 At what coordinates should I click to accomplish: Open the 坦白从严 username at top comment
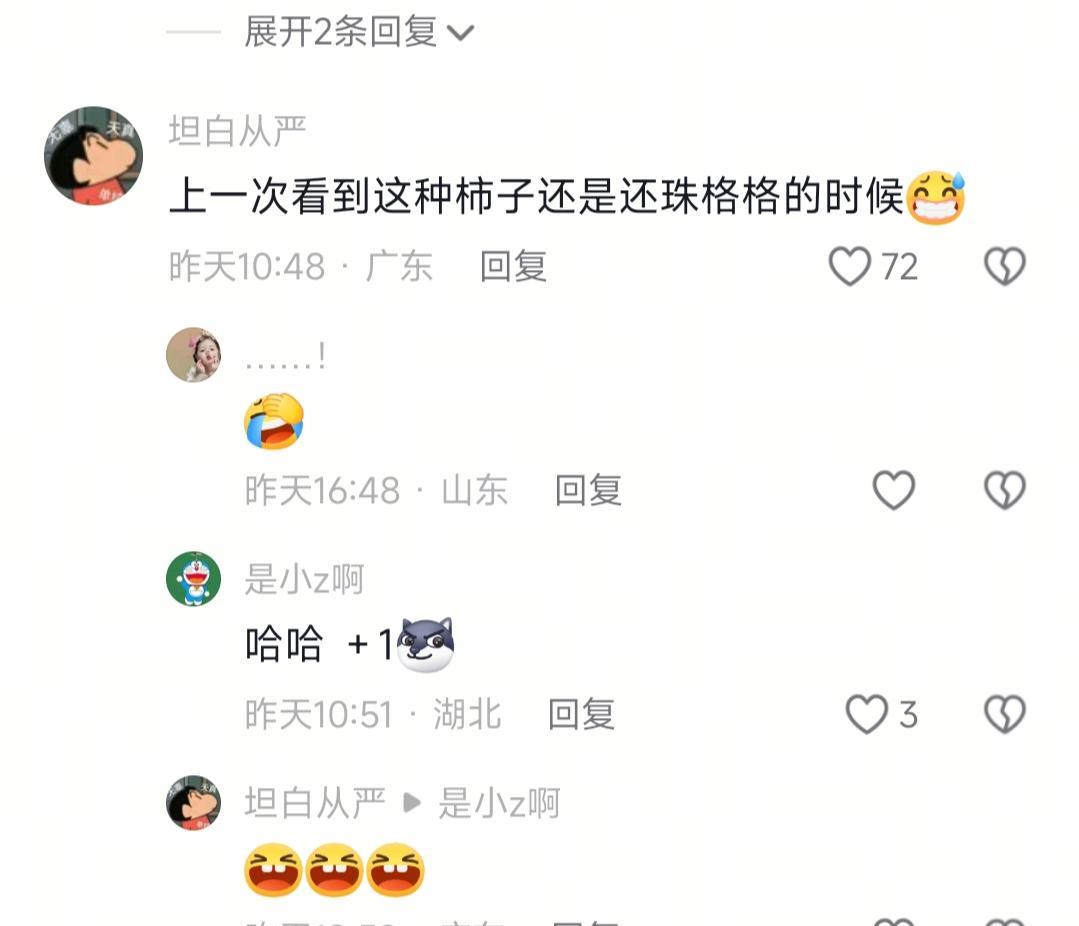tap(237, 131)
